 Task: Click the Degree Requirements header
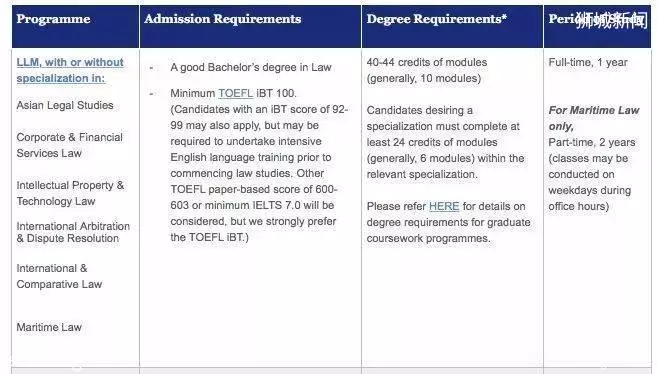pos(437,19)
